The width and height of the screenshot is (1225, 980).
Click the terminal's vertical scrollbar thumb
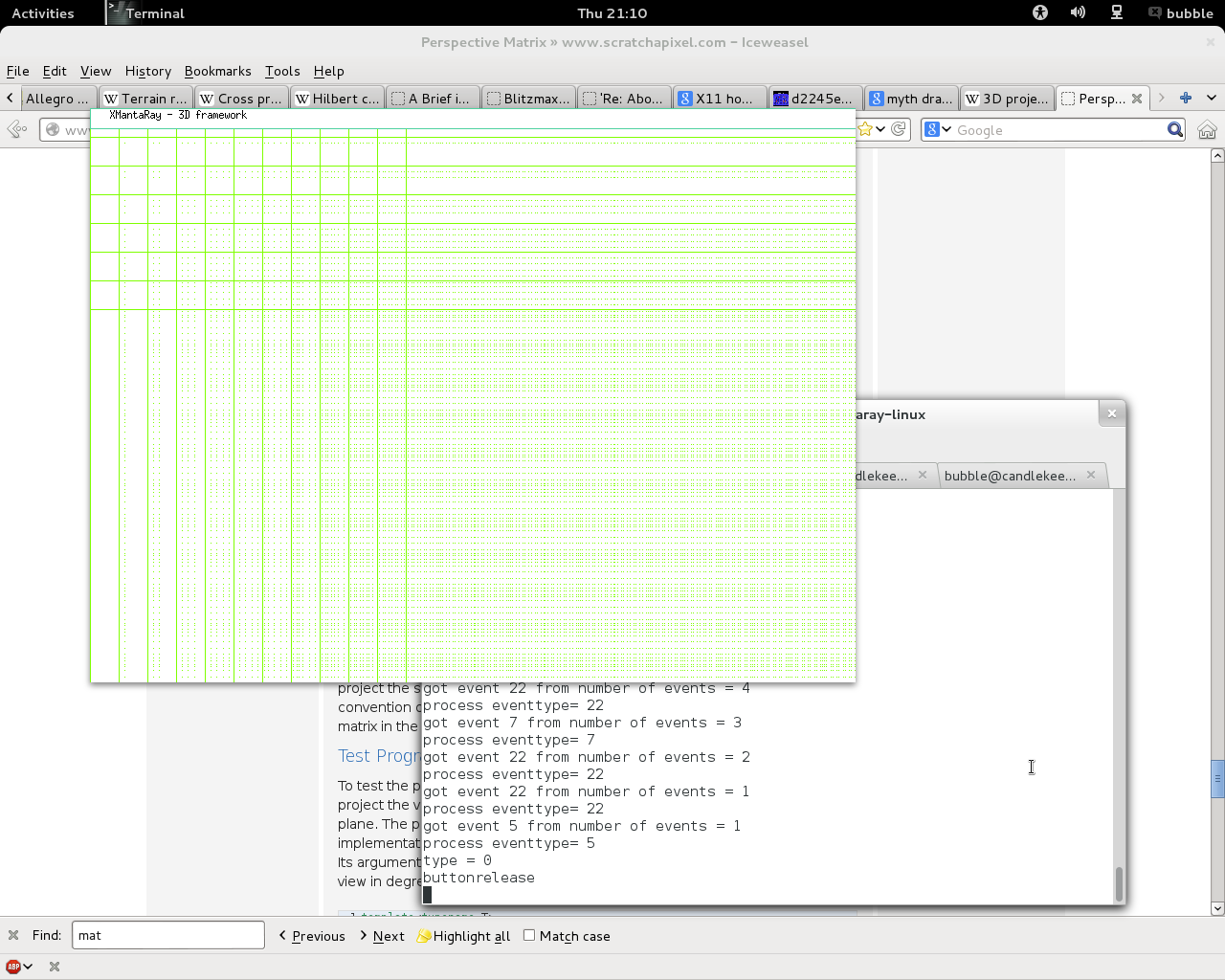click(x=1119, y=883)
